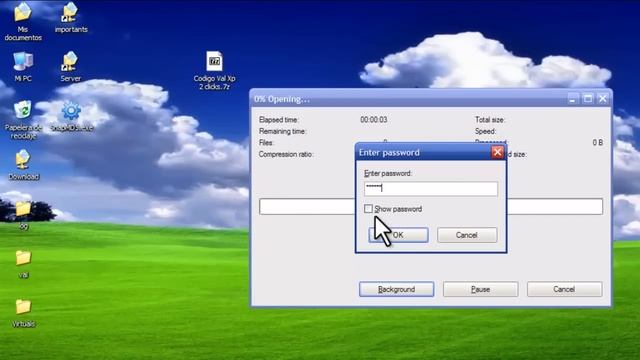Click the 0 B value in Opening window
This screenshot has width=640, height=360.
(598, 142)
